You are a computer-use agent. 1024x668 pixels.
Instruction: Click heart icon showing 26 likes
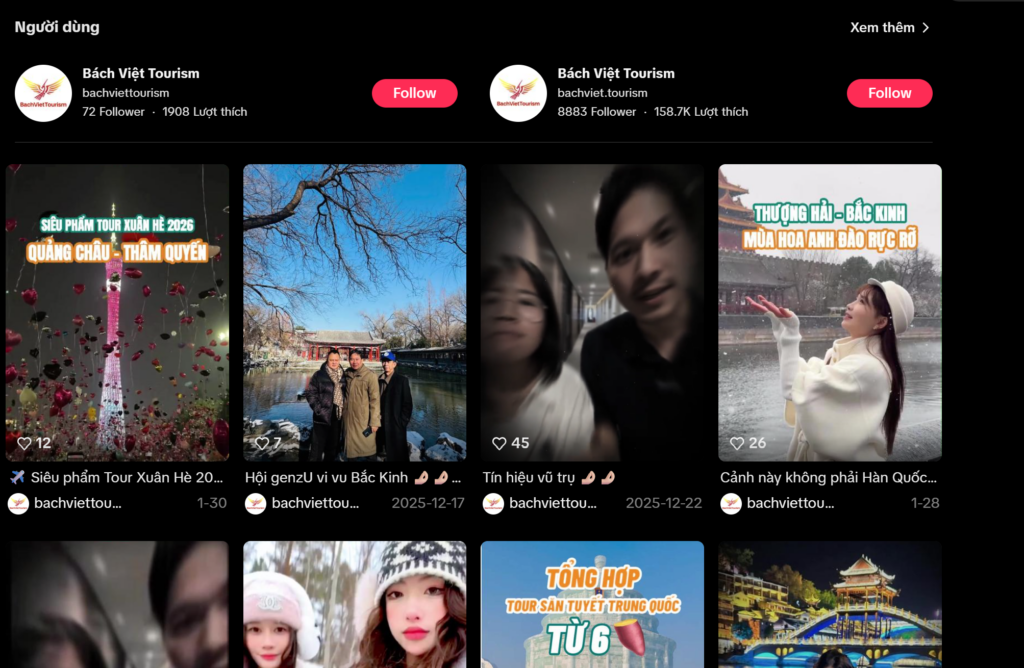[x=737, y=443]
